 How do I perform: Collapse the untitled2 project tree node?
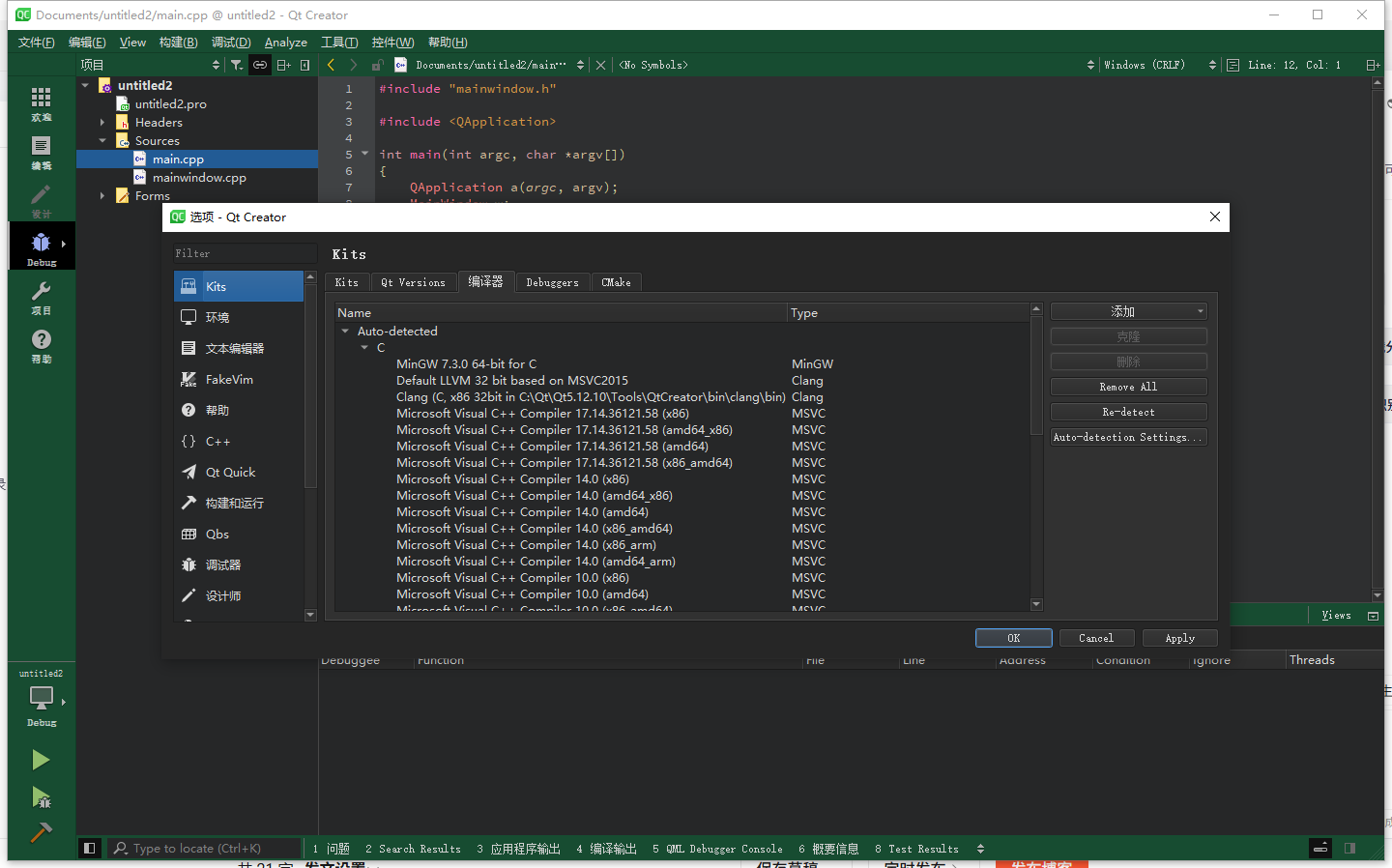(85, 85)
